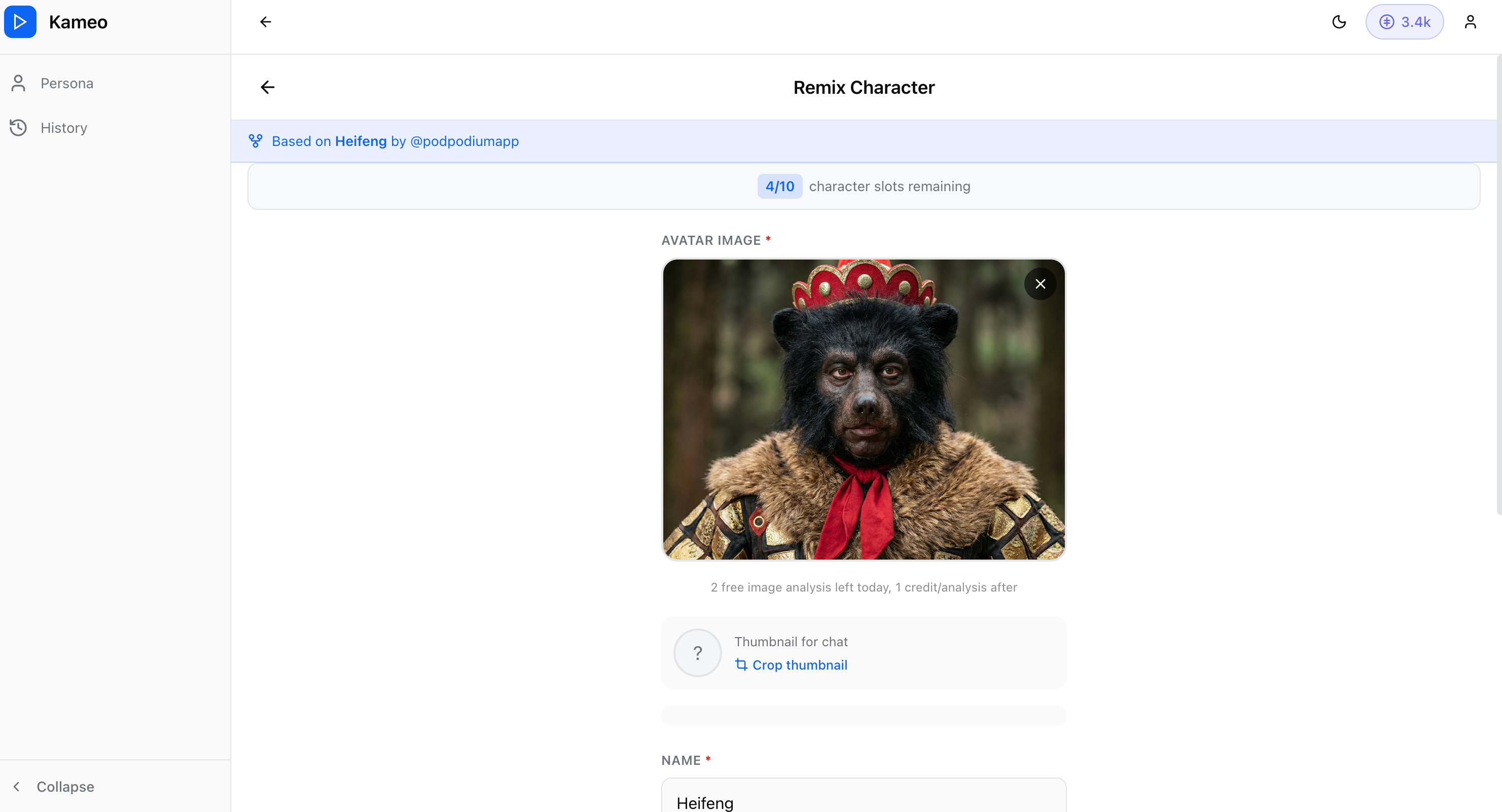The image size is (1502, 812).
Task: Click the 4/10 character slots badge
Action: click(779, 186)
